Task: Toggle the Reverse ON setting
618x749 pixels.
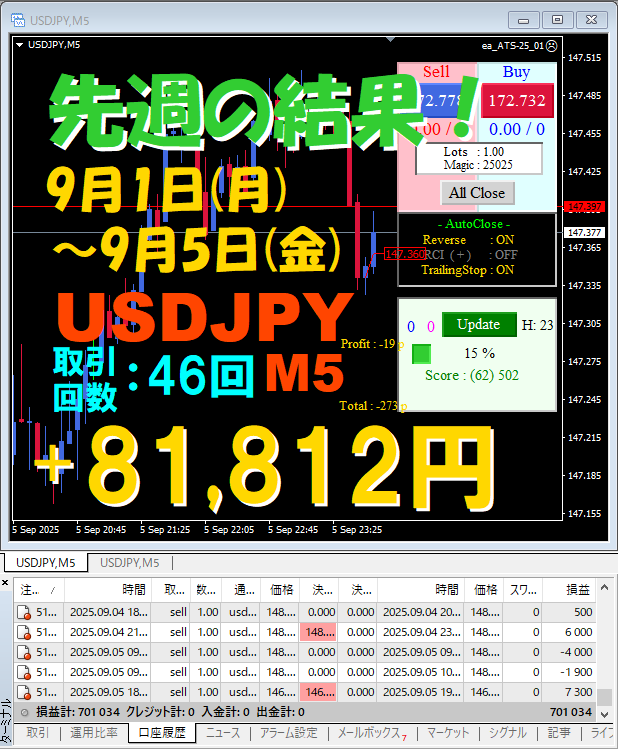Action: pos(468,240)
